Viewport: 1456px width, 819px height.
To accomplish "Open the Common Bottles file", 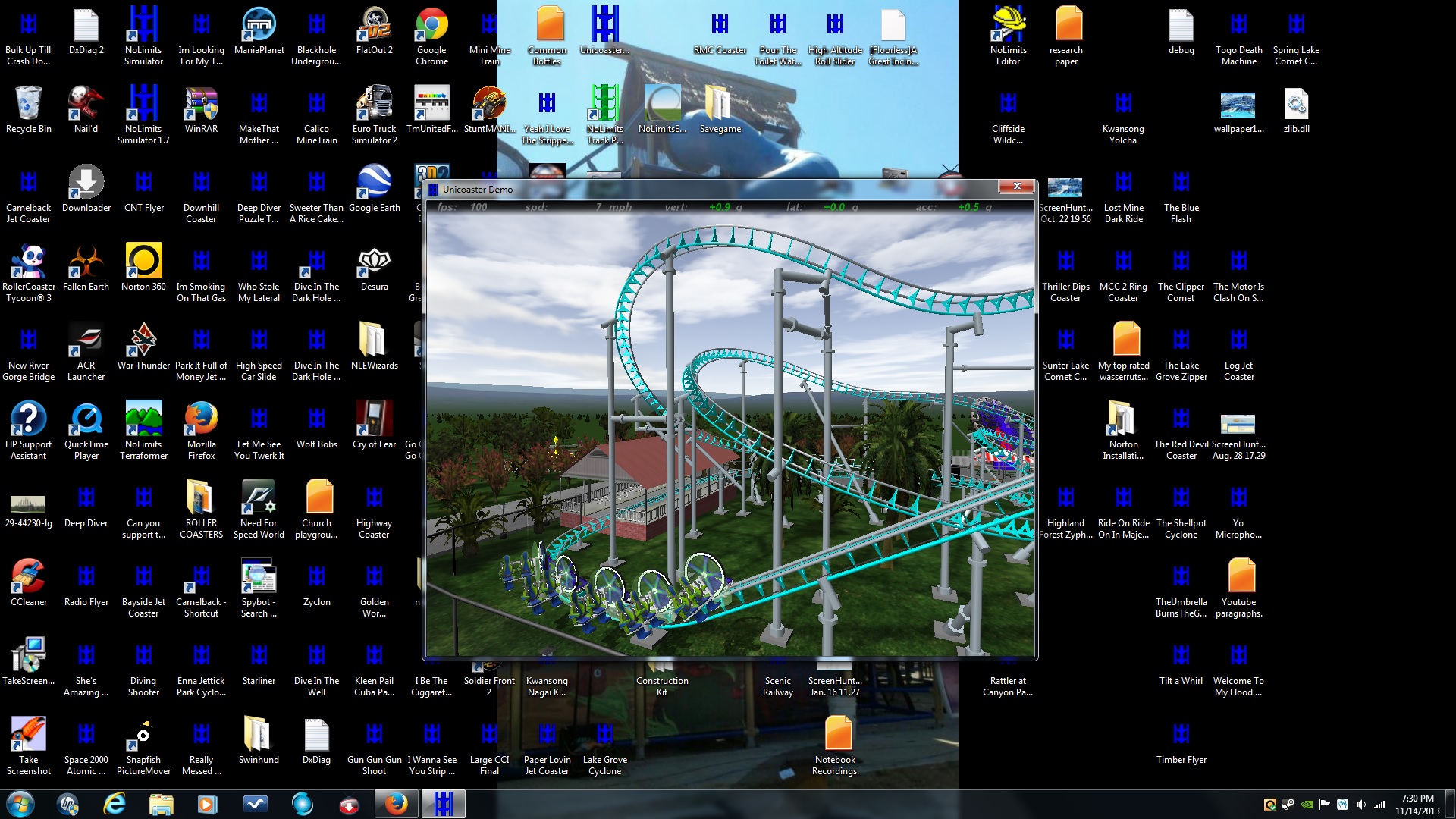I will point(547,36).
